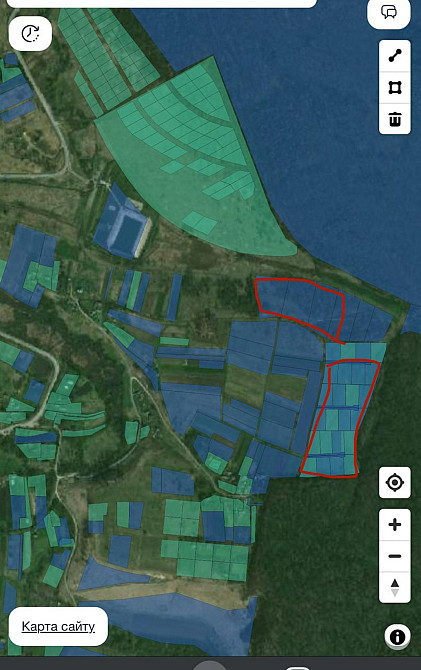Screen dimensions: 421x670
Task: Focus the white search bar at top
Action: [162, 3]
